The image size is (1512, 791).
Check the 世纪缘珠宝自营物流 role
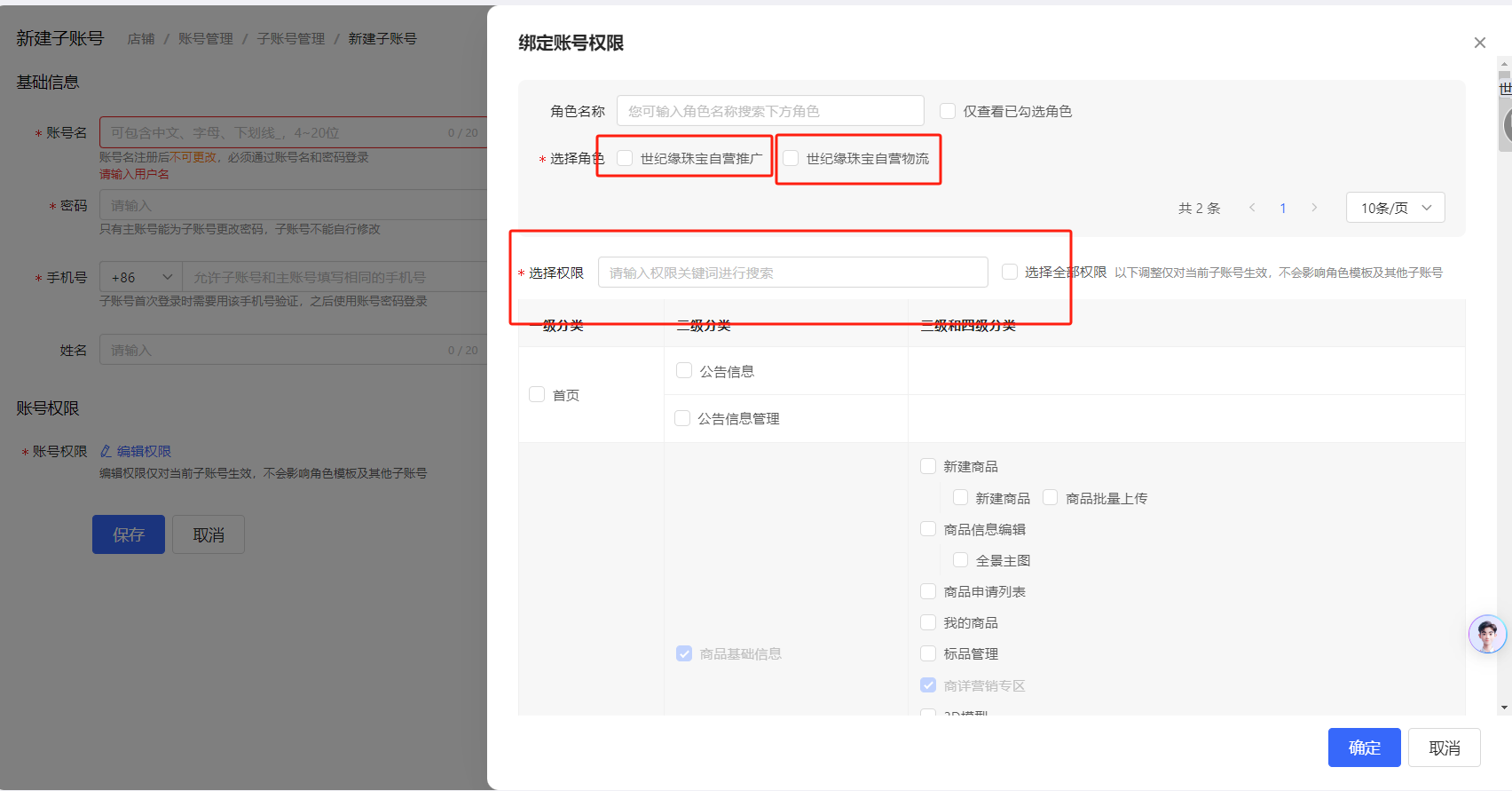(791, 158)
